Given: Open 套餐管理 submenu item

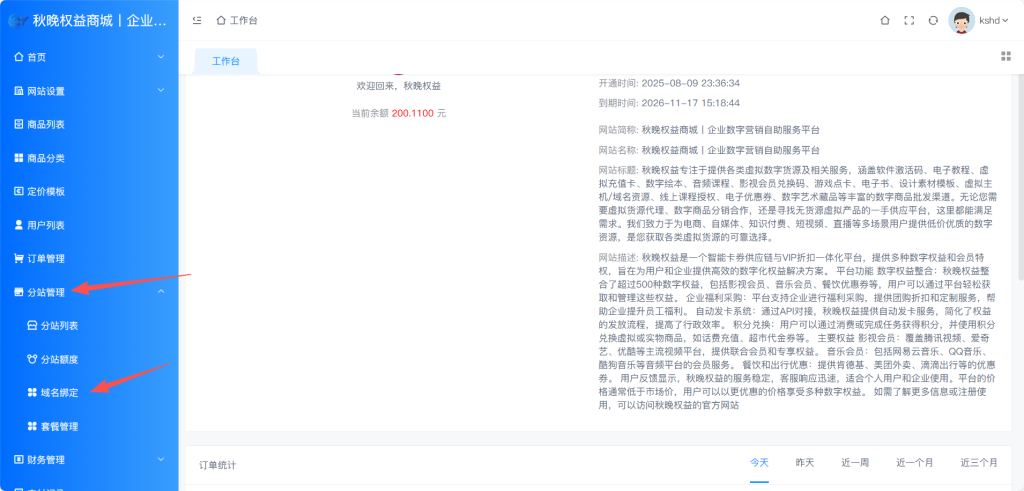Looking at the screenshot, I should click(59, 427).
